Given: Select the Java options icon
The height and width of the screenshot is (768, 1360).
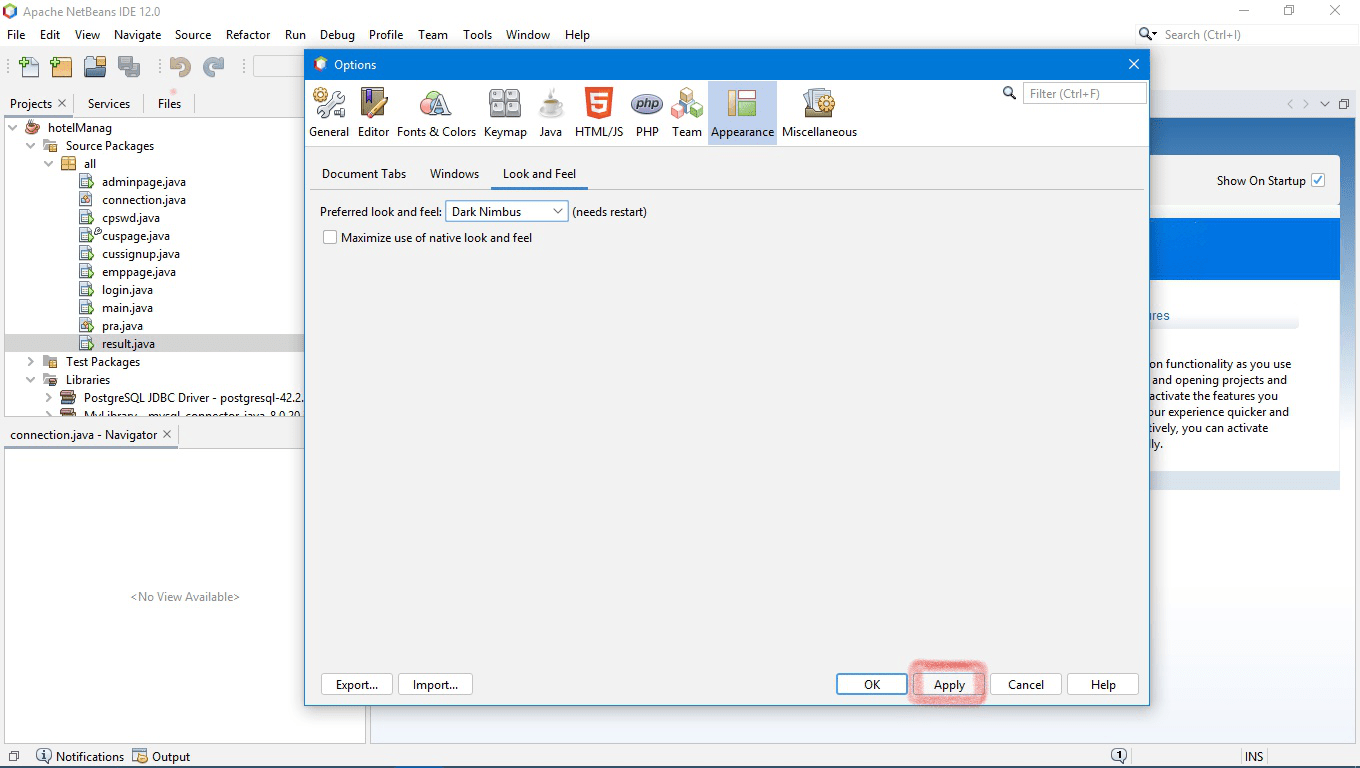Looking at the screenshot, I should click(550, 110).
